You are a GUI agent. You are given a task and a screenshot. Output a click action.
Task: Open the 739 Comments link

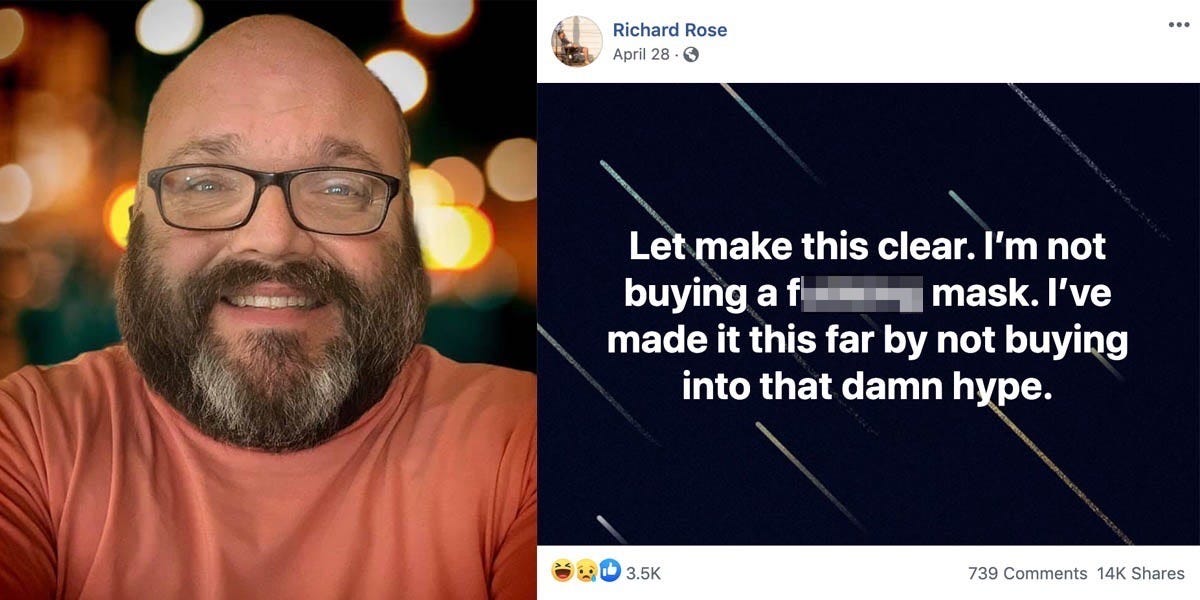tap(1027, 574)
